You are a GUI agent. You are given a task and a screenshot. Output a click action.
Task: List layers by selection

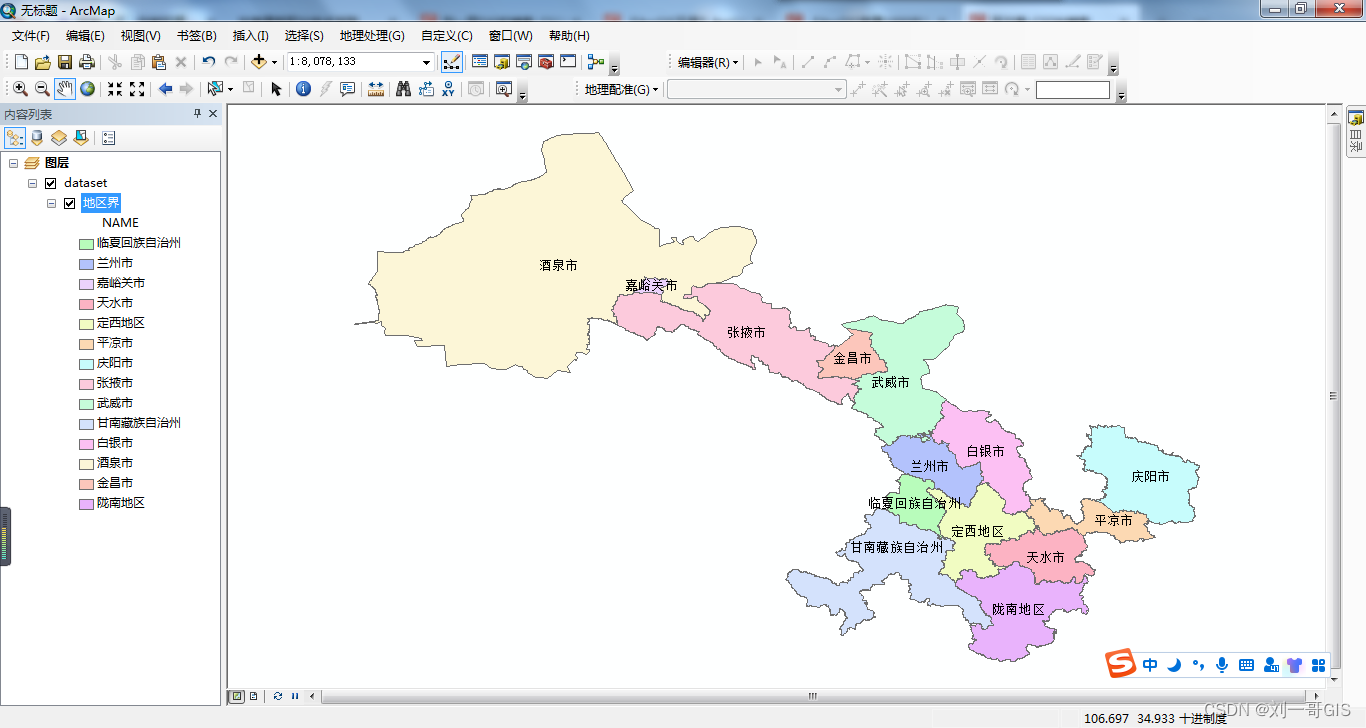pyautogui.click(x=81, y=138)
